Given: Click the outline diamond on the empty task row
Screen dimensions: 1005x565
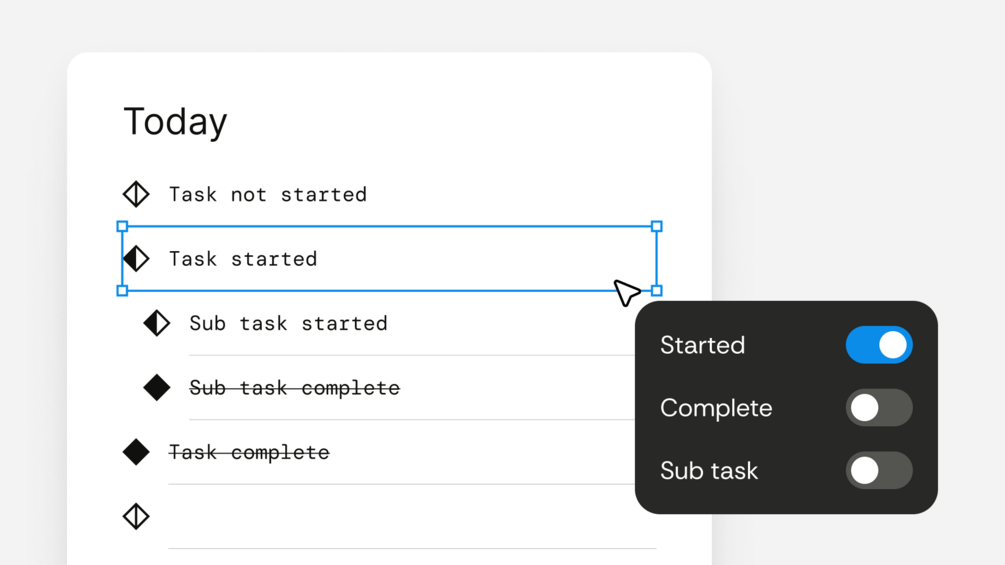Looking at the screenshot, I should pos(136,516).
